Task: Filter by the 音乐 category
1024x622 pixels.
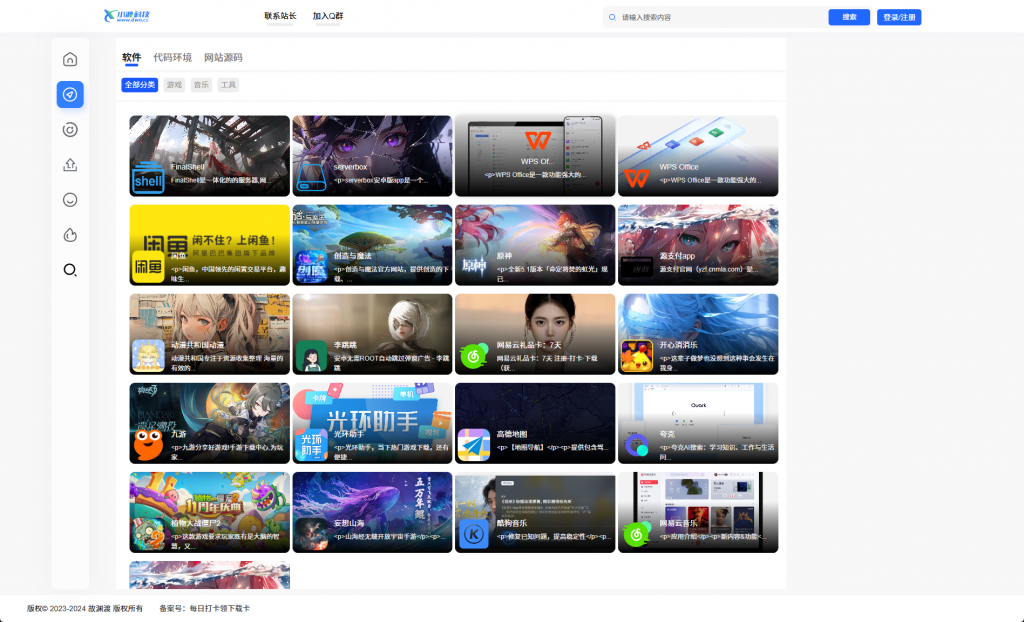Action: pos(201,85)
